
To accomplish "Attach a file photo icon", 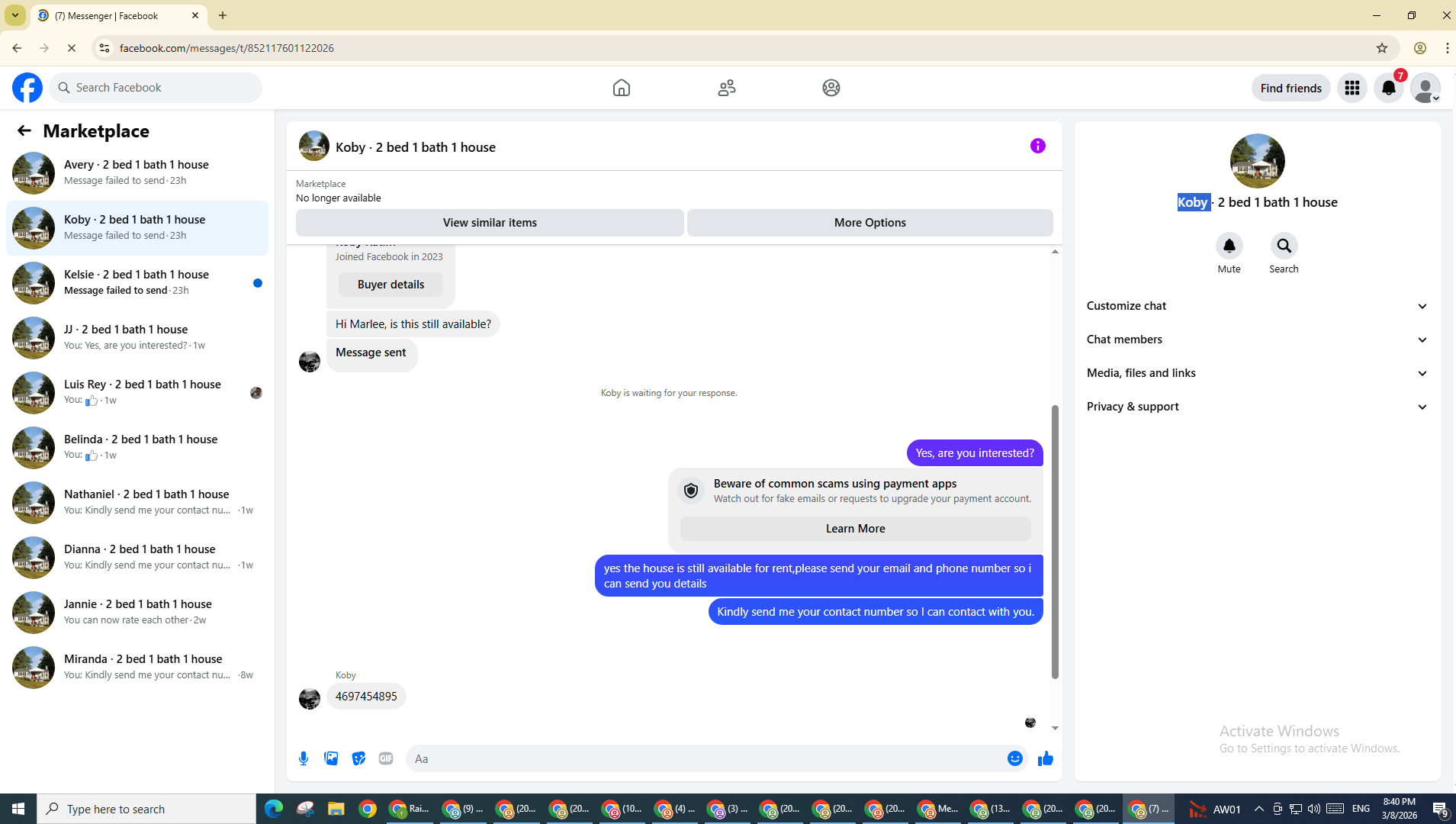I will (331, 758).
